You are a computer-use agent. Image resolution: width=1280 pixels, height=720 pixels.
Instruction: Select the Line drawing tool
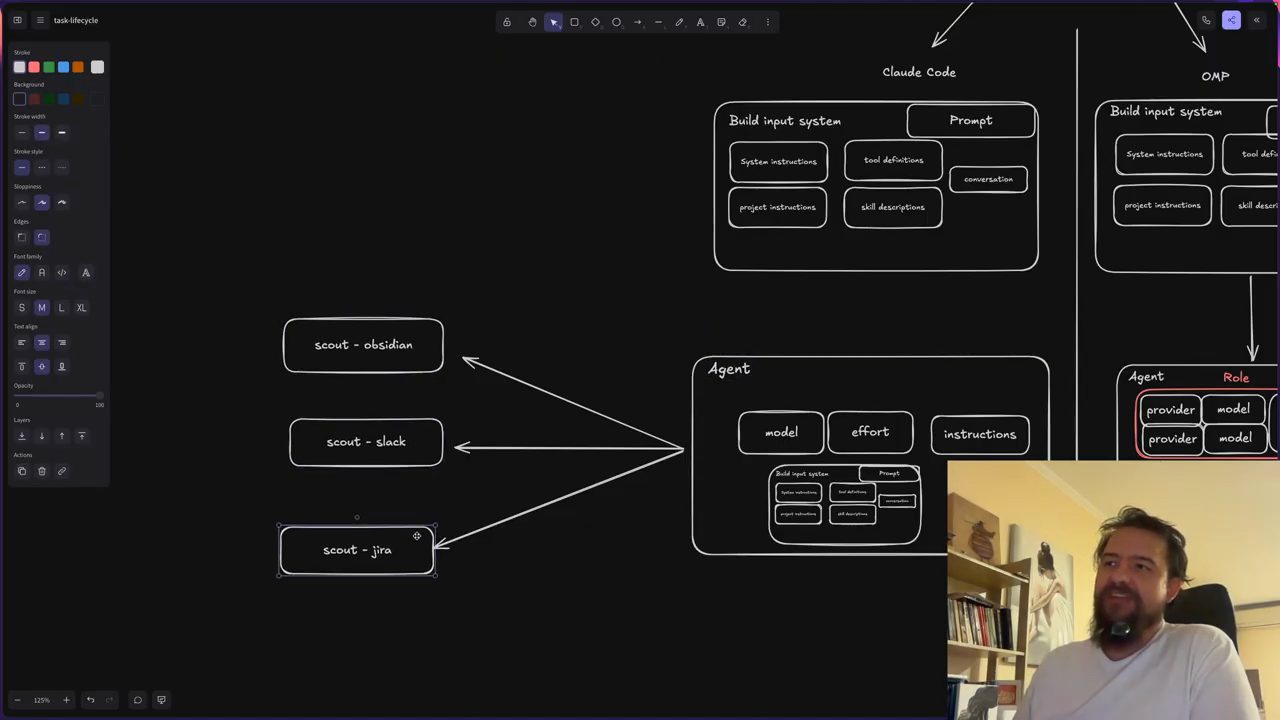click(x=658, y=22)
